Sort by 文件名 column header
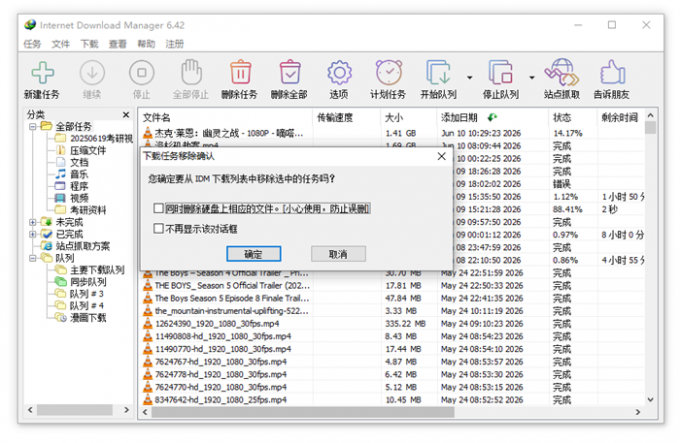 (x=226, y=117)
